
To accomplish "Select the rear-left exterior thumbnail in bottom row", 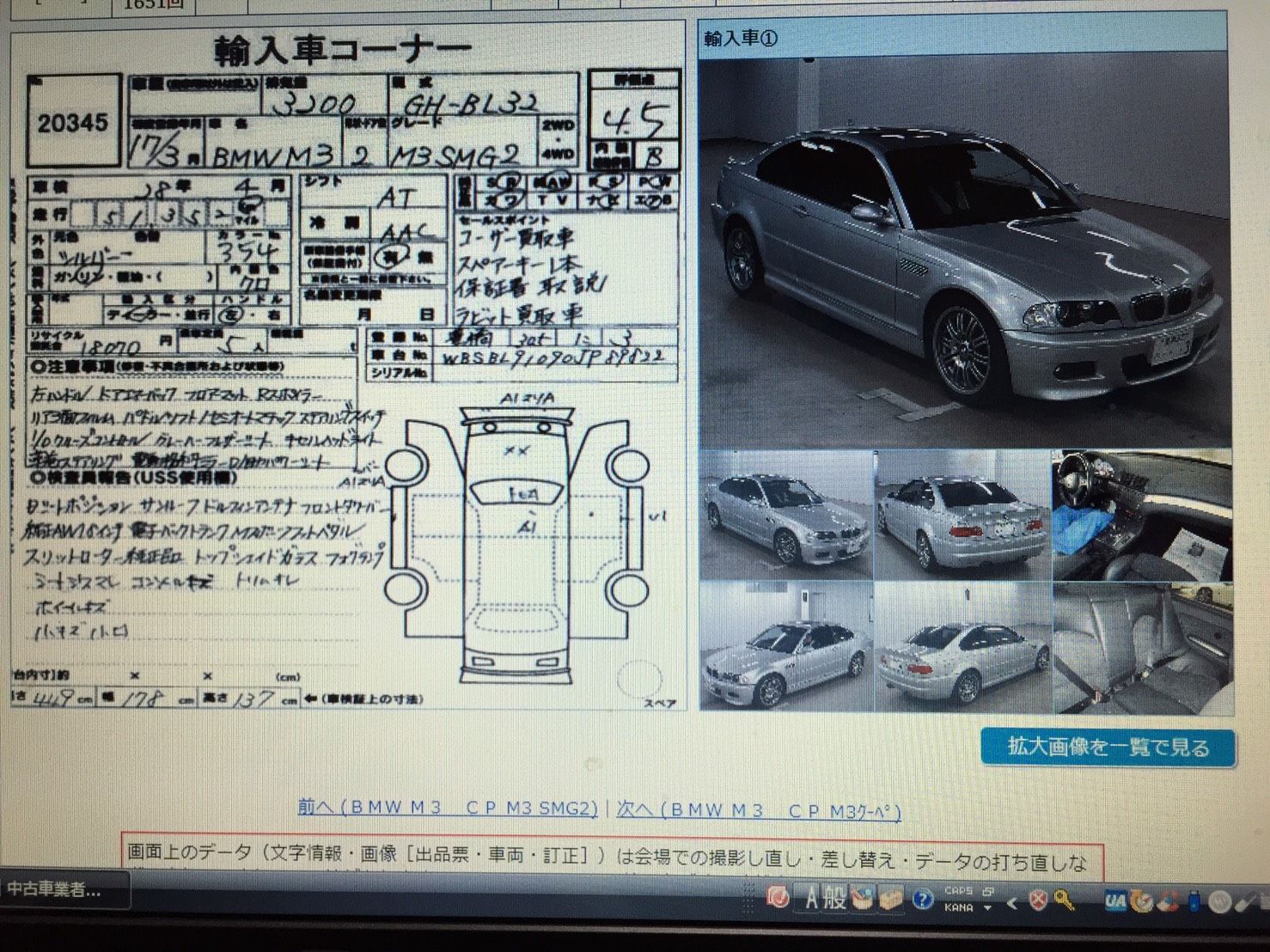I will pos(962,646).
